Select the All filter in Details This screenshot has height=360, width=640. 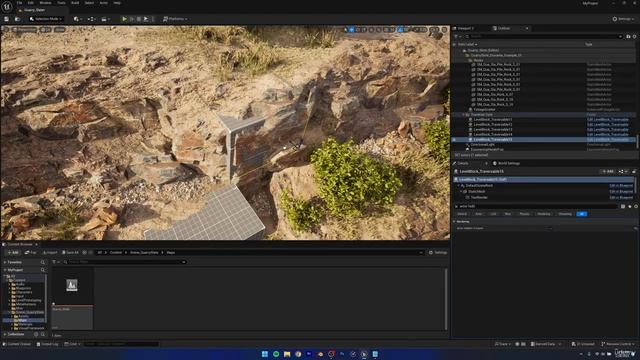tap(582, 214)
